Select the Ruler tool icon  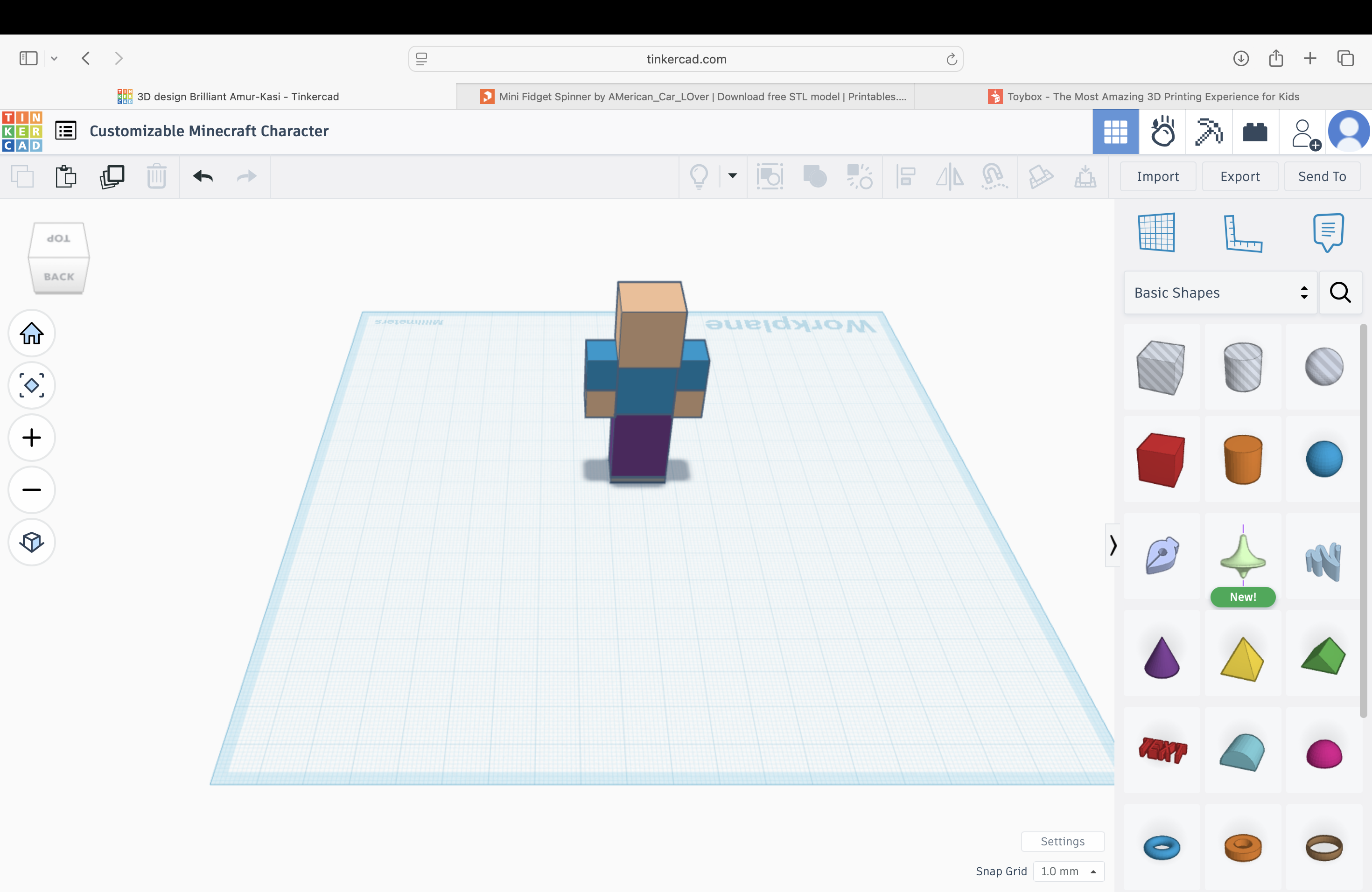pos(1242,233)
